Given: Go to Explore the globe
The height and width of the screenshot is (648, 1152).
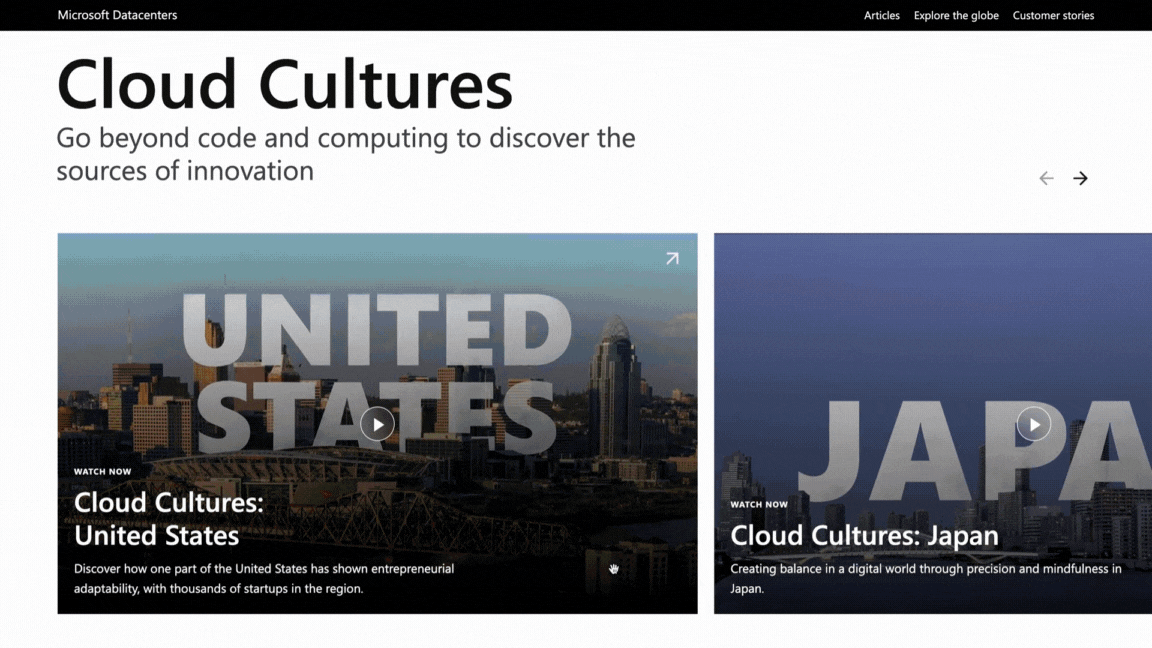Looking at the screenshot, I should (956, 15).
